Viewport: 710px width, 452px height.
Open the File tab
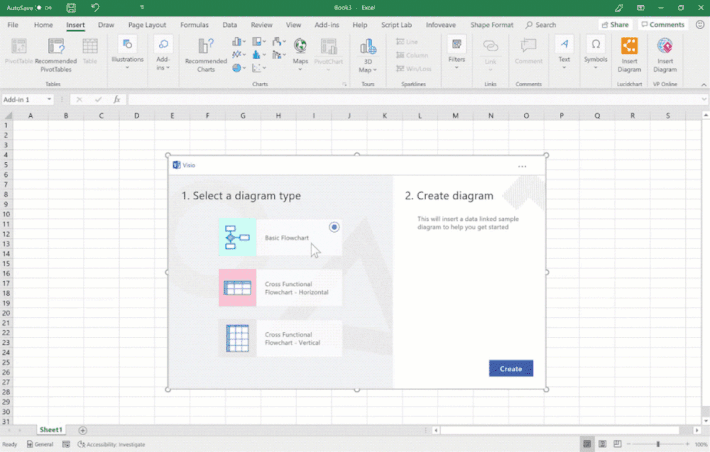(x=13, y=25)
